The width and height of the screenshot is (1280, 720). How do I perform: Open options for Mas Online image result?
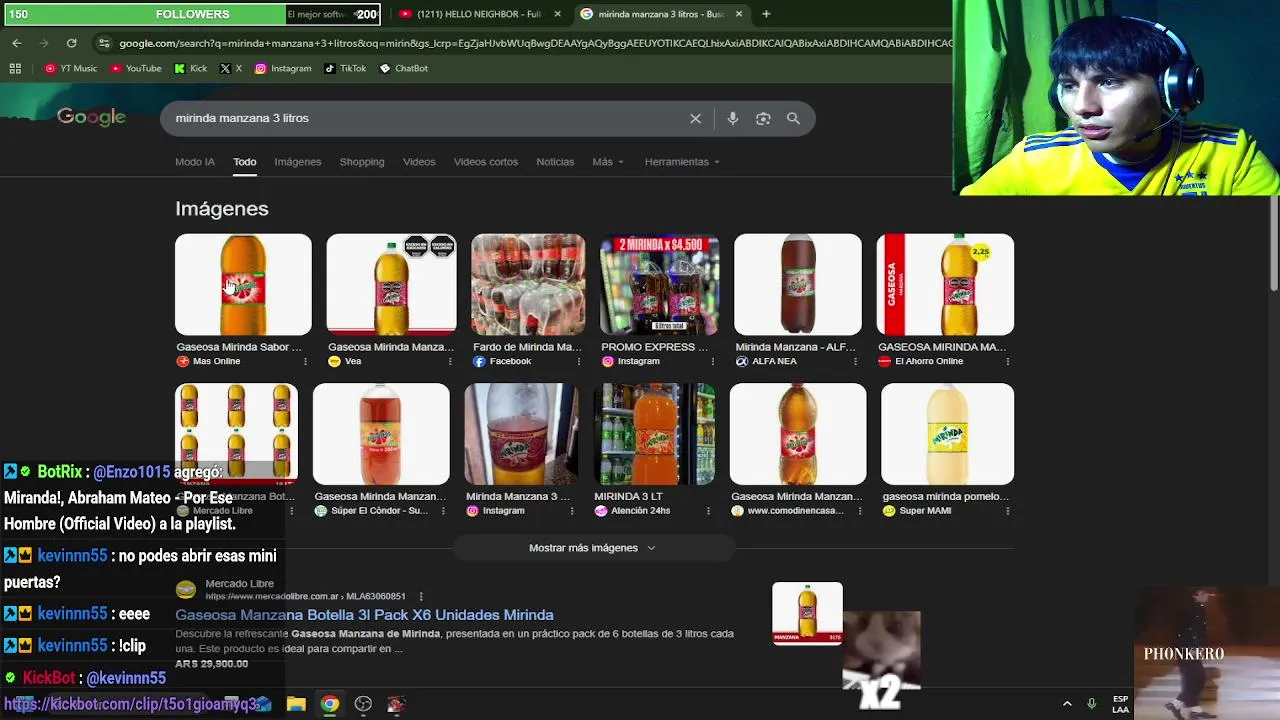(306, 361)
